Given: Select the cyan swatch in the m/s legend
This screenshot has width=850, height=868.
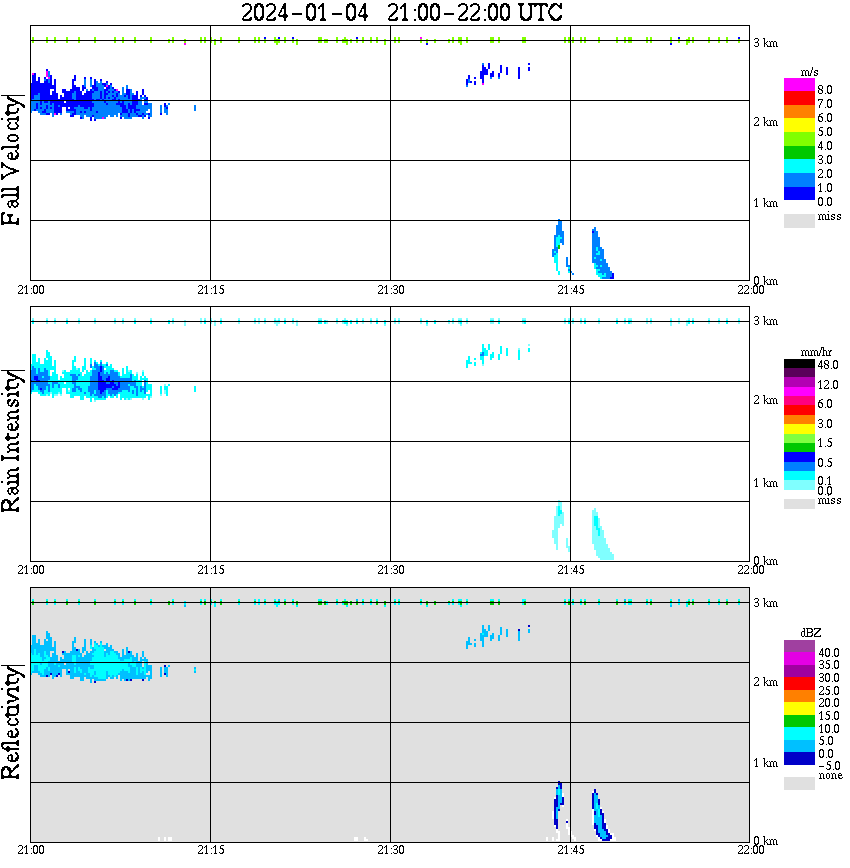Looking at the screenshot, I should tap(799, 167).
